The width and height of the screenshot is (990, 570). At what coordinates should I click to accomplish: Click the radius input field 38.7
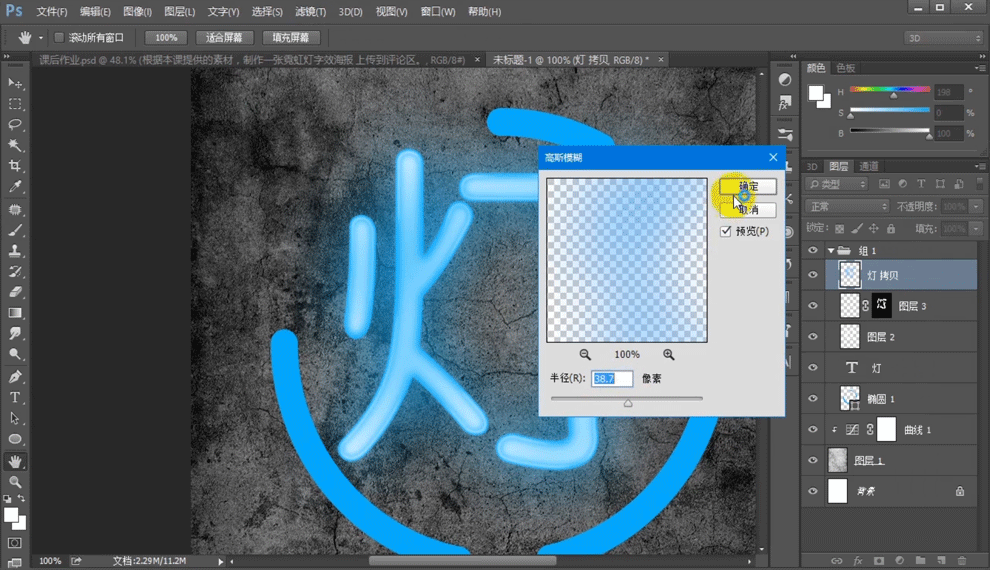[x=612, y=379]
